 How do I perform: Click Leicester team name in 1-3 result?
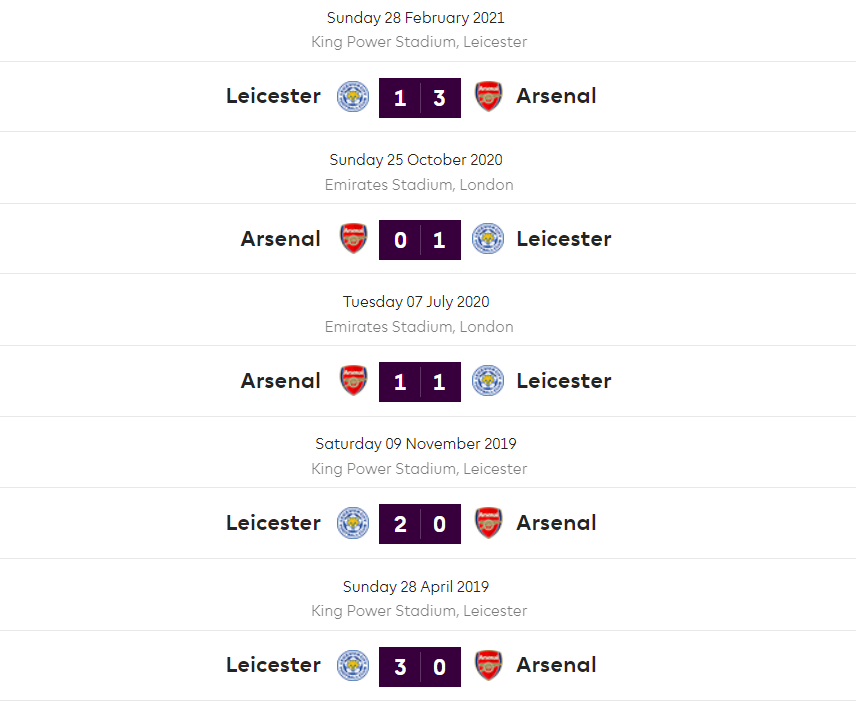coord(273,96)
